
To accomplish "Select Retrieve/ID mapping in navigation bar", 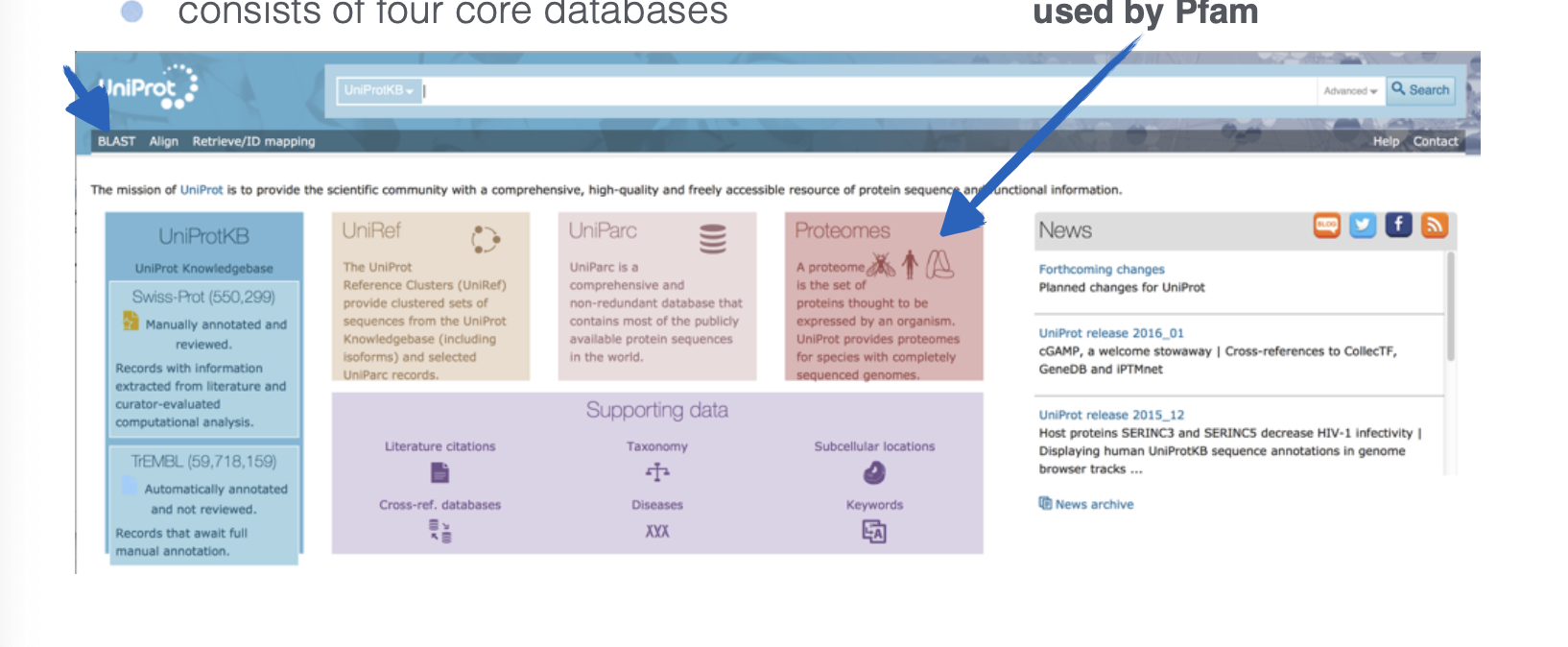I will pos(253,141).
